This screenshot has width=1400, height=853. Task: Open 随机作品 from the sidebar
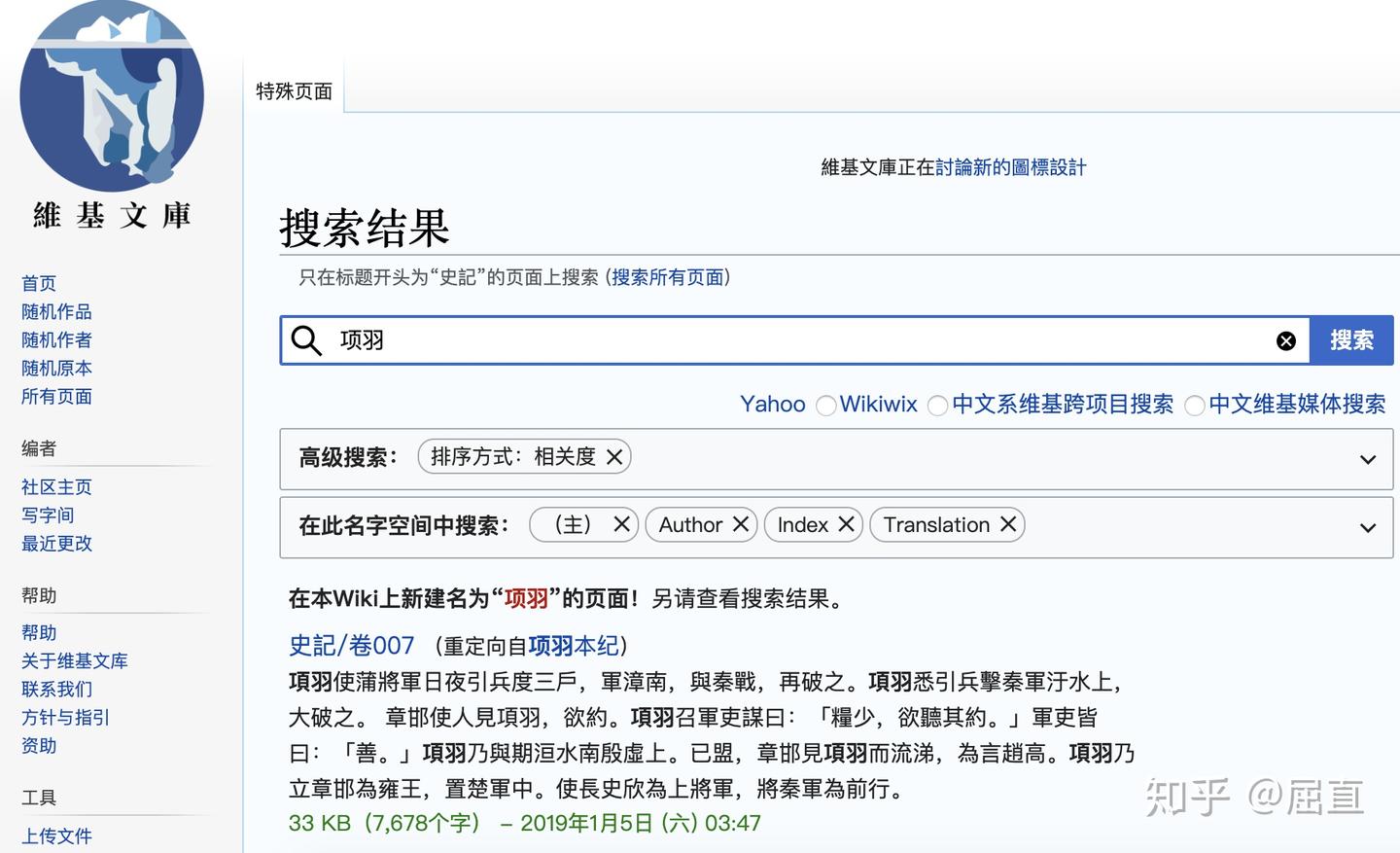[x=55, y=311]
